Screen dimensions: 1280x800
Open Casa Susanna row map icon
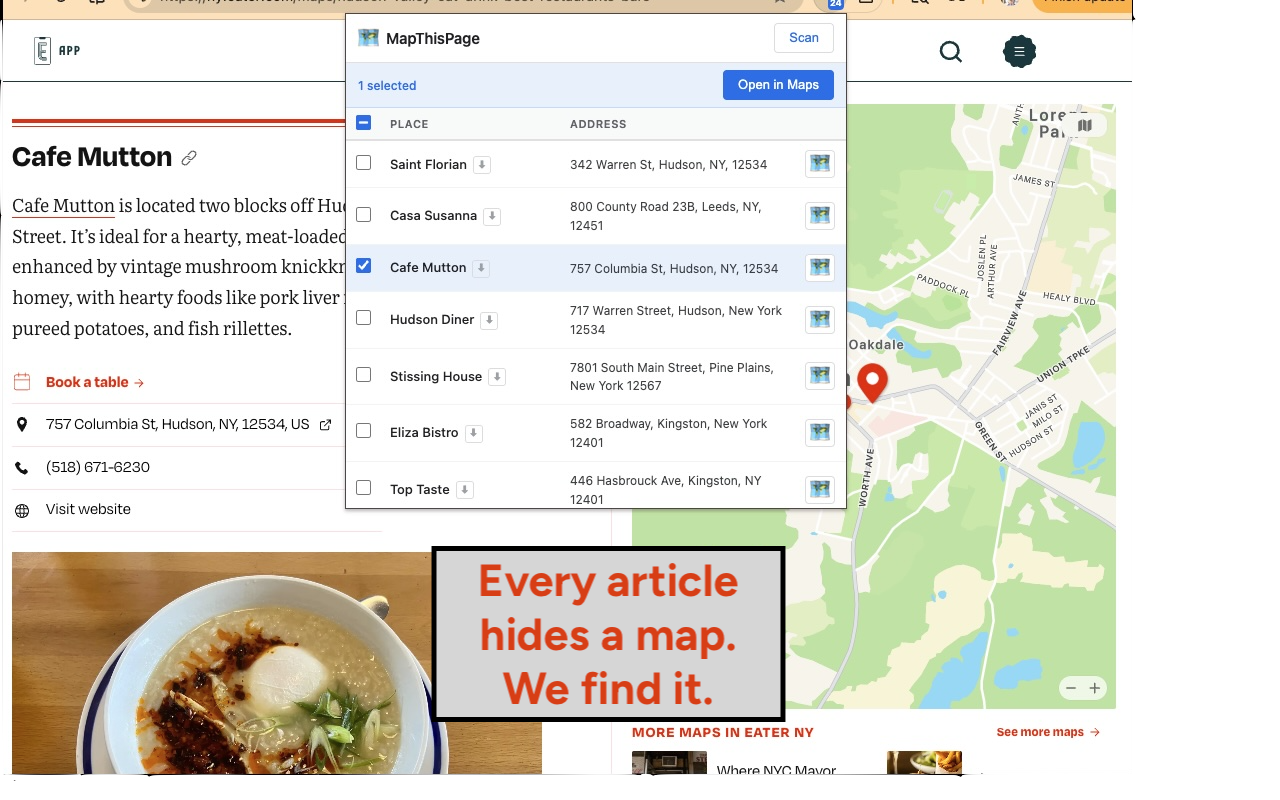point(820,215)
